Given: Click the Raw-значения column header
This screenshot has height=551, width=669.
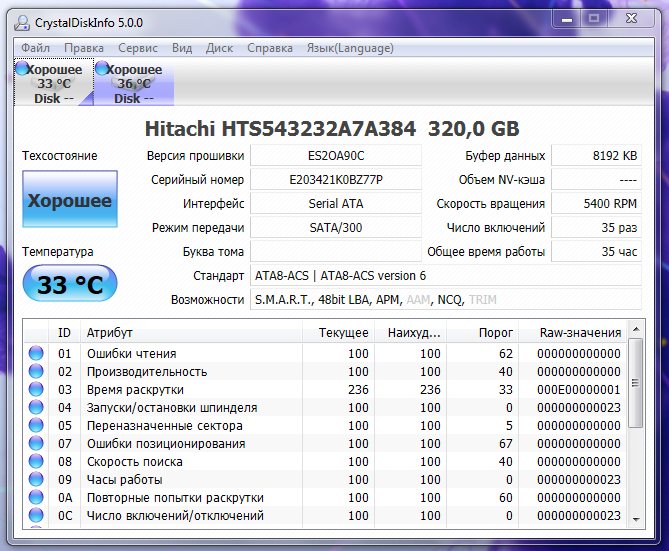Looking at the screenshot, I should pos(573,332).
